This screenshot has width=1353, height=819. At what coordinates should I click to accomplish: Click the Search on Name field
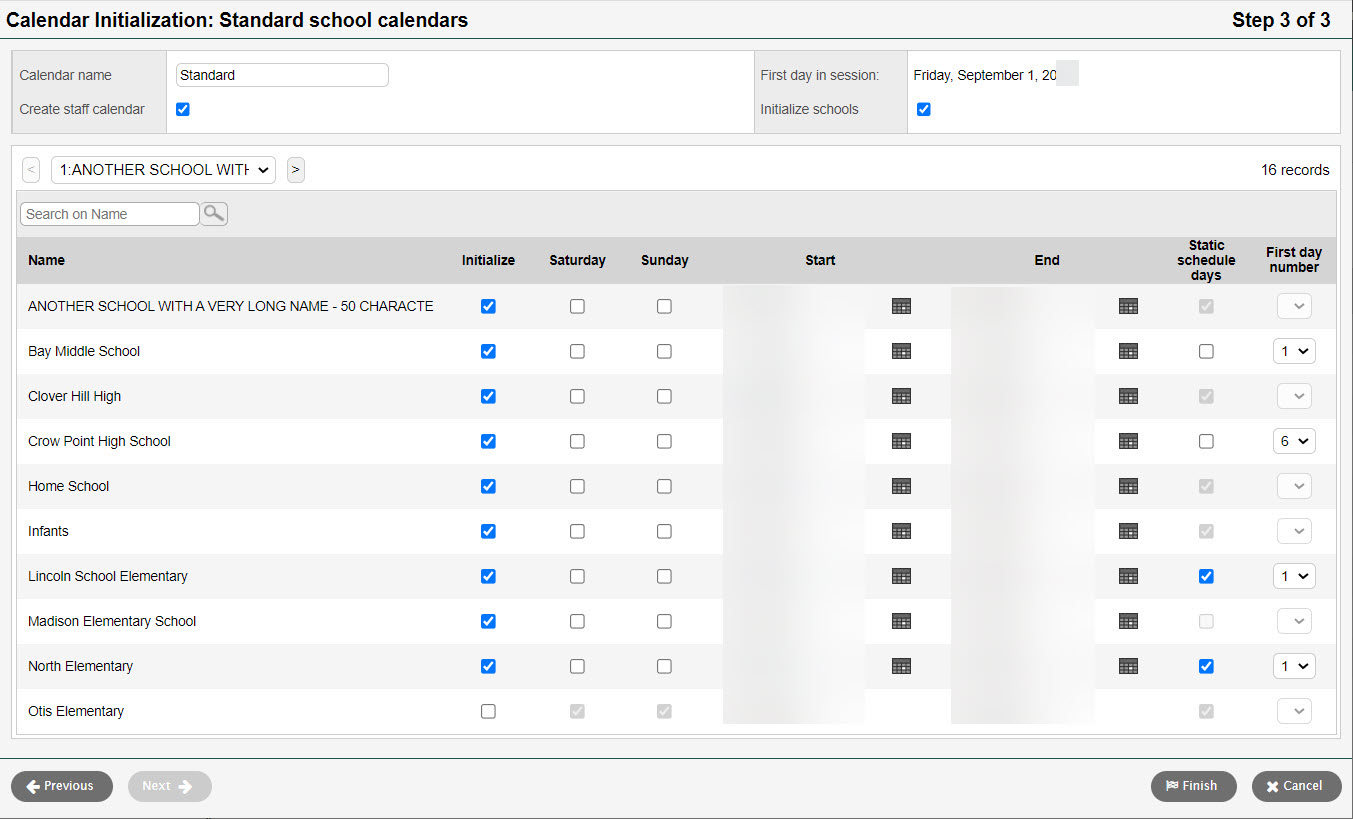(x=109, y=214)
